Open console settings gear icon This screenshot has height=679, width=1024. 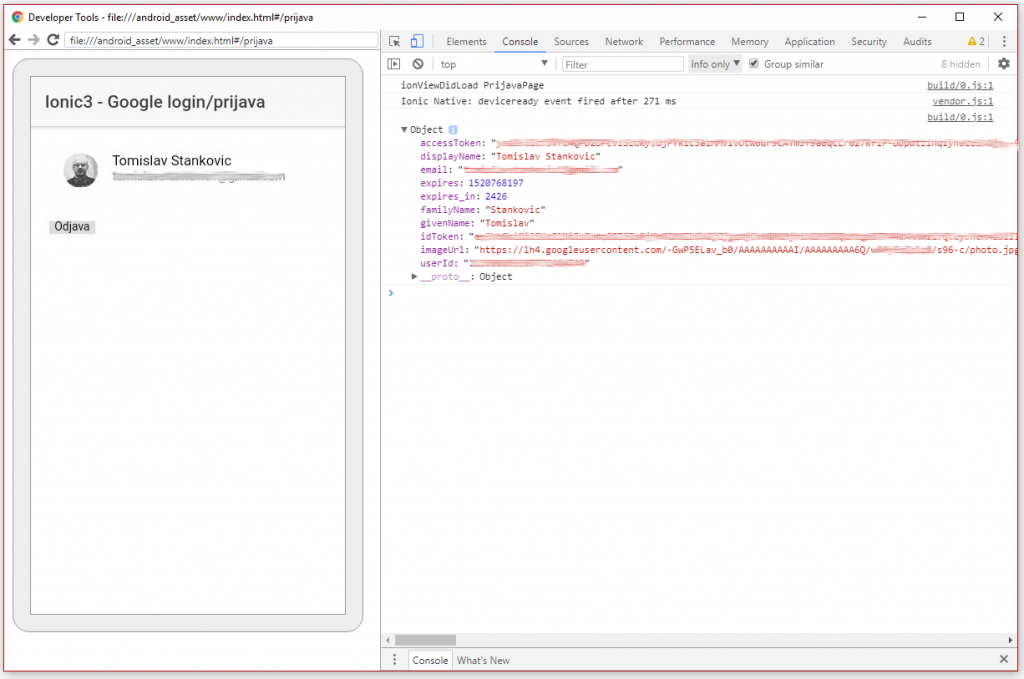click(1004, 64)
